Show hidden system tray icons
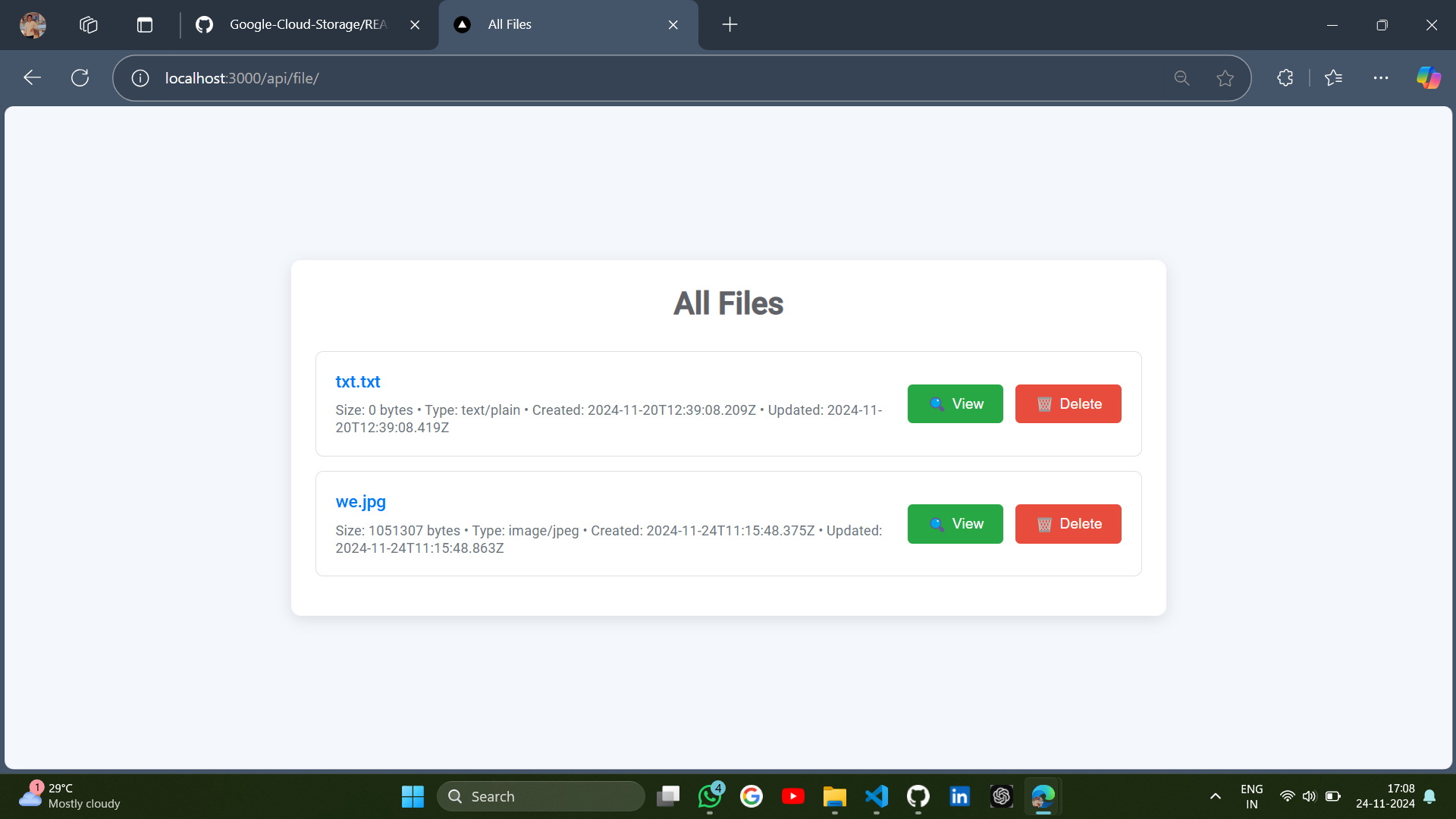This screenshot has width=1456, height=819. point(1216,796)
